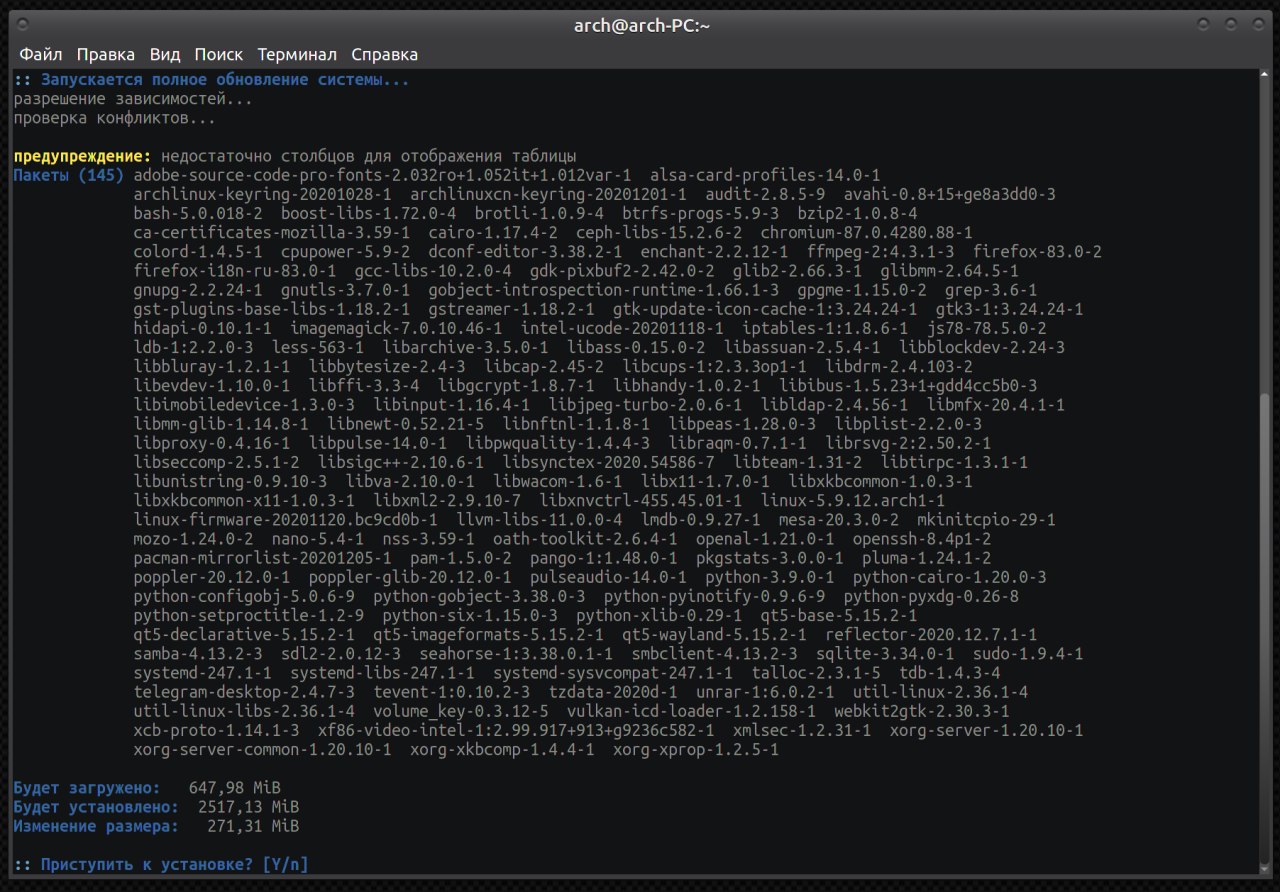1280x892 pixels.
Task: Click the value "2517,13 MiB"
Action: pyautogui.click(x=249, y=807)
